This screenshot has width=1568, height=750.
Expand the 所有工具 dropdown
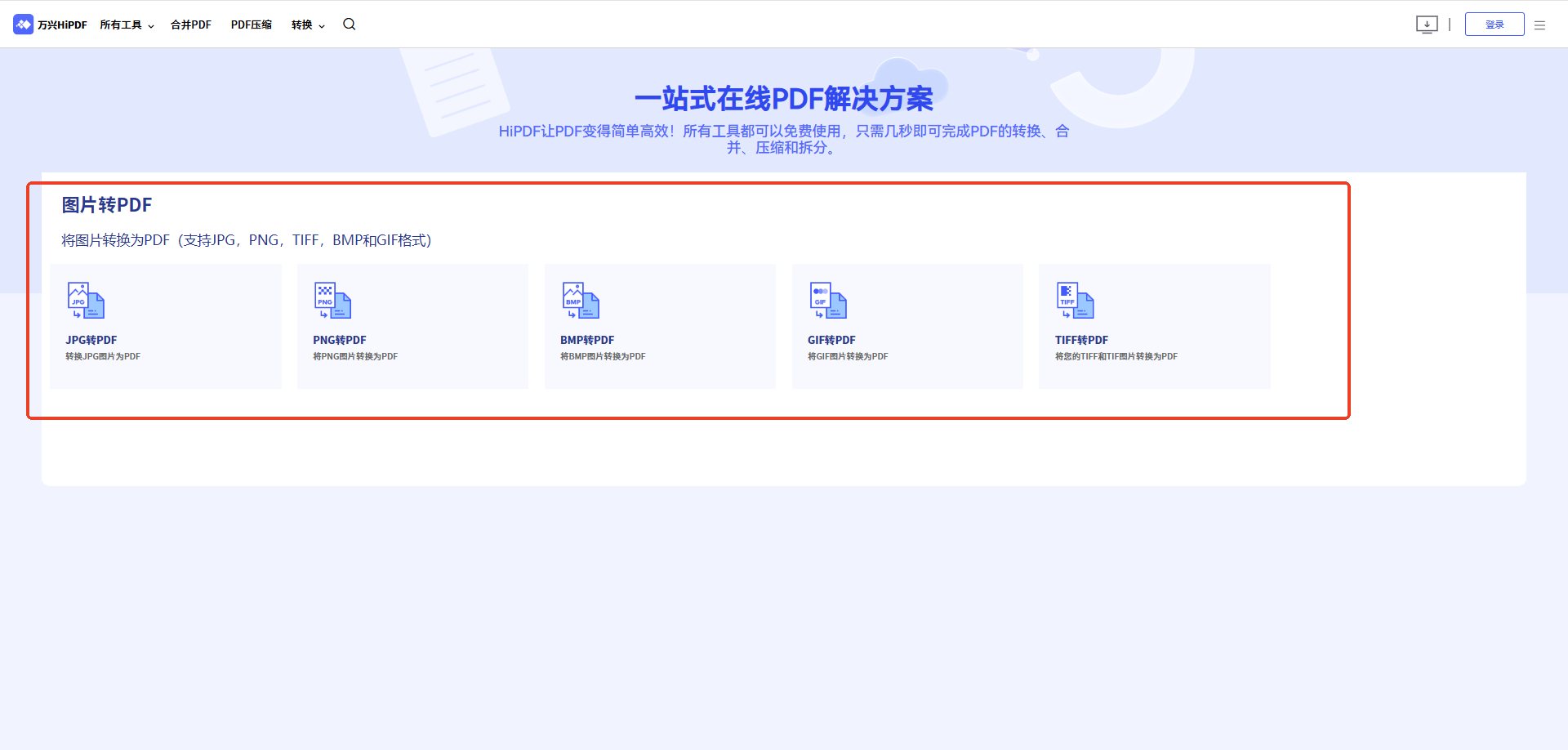127,25
